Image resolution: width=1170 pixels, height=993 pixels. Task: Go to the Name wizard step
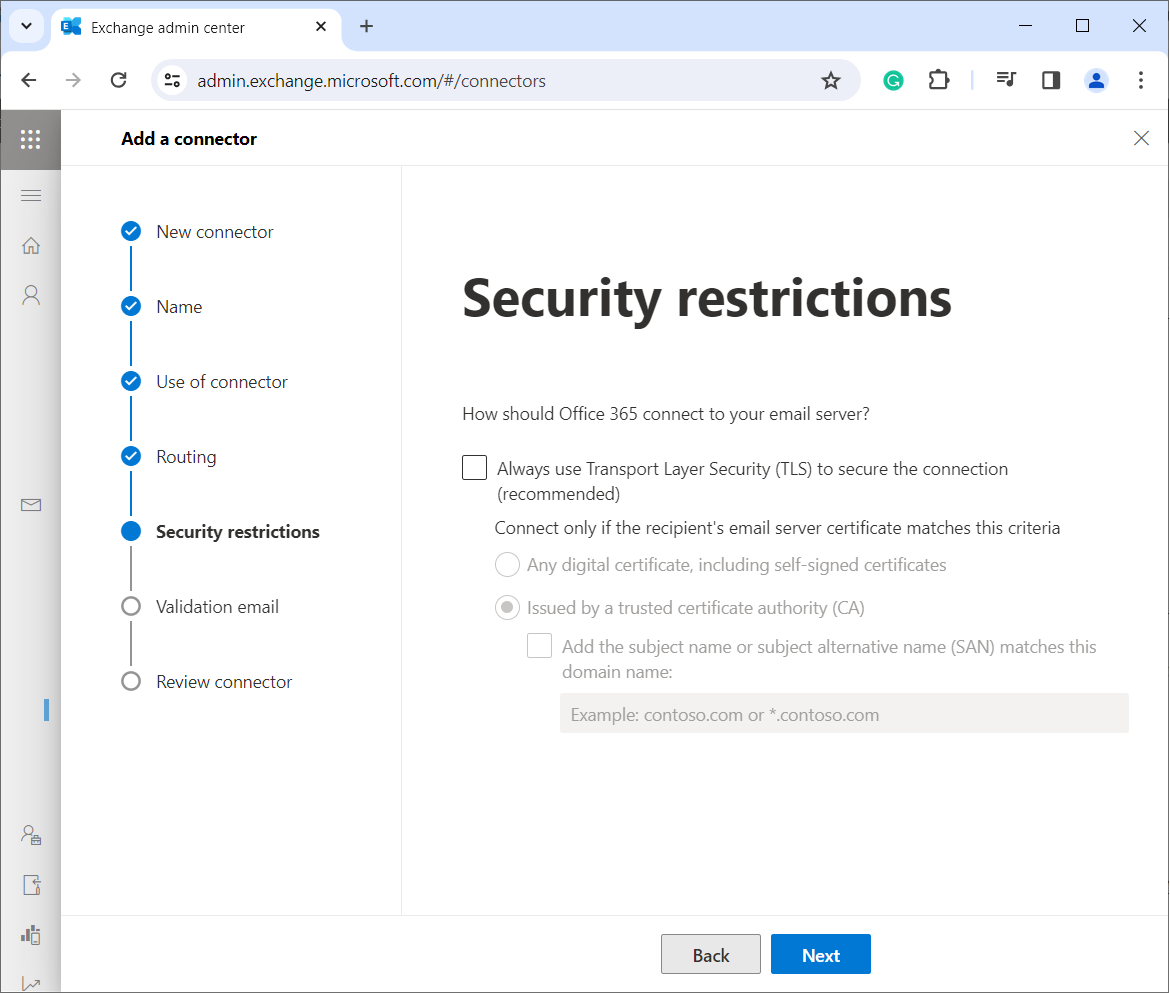[179, 307]
